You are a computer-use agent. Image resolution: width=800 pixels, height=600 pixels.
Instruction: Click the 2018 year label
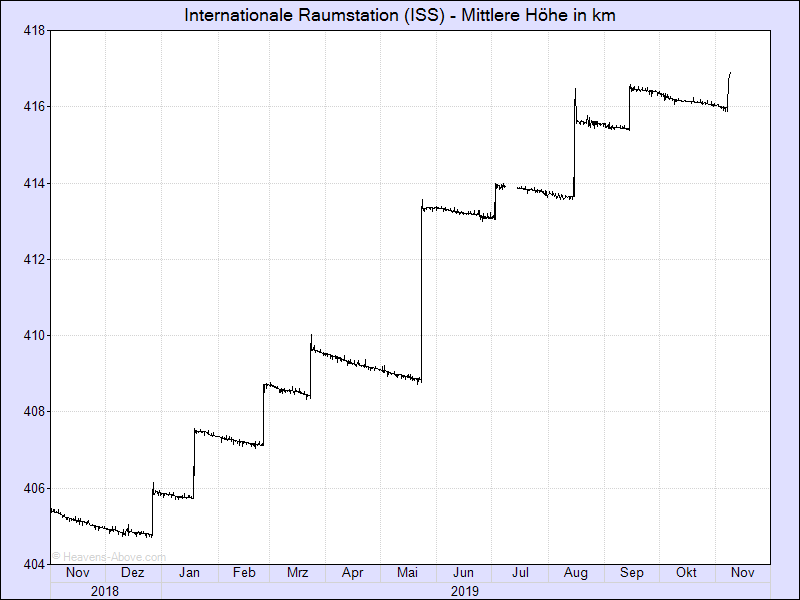click(x=105, y=591)
